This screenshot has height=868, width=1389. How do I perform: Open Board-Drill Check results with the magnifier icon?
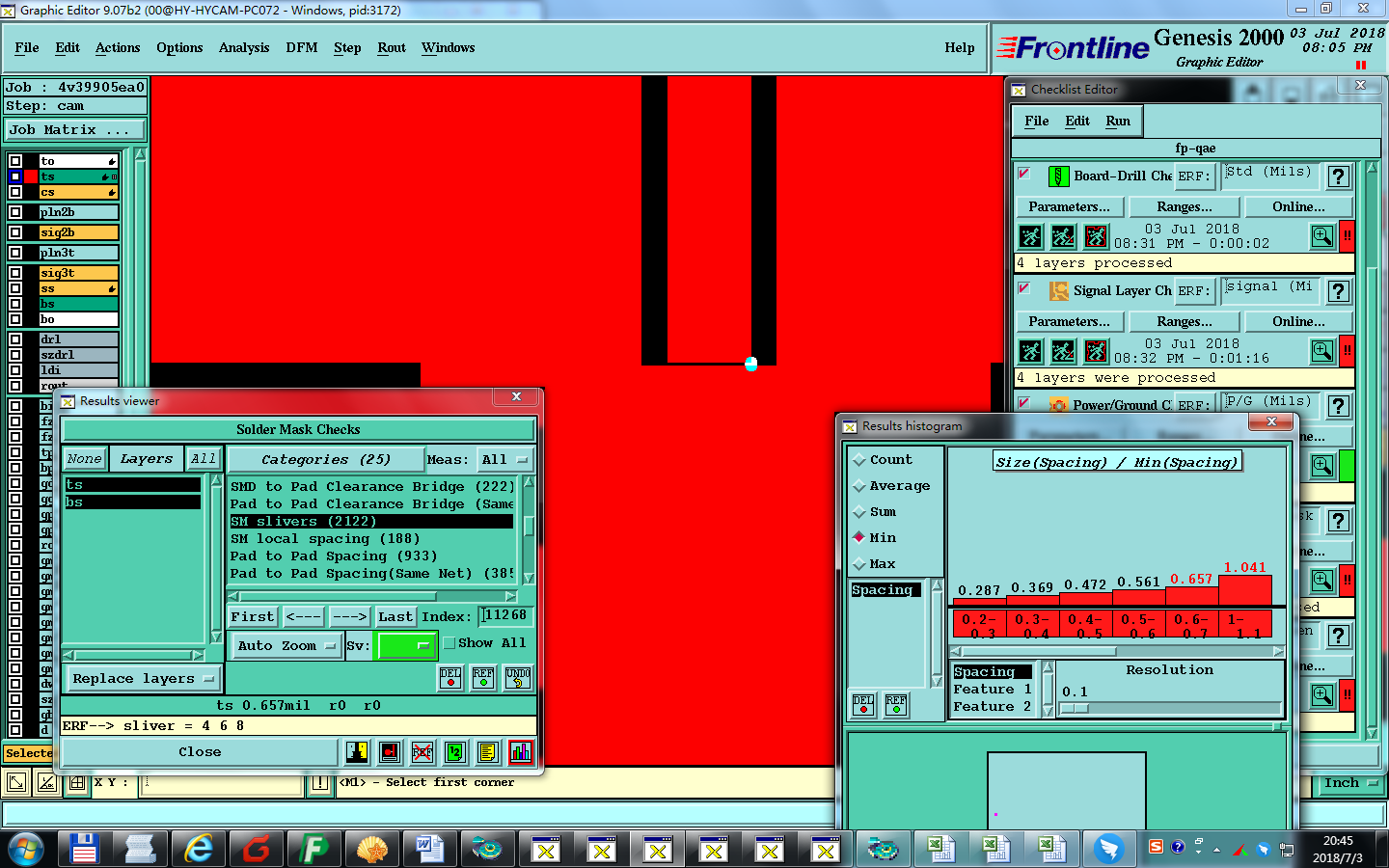pos(1322,236)
